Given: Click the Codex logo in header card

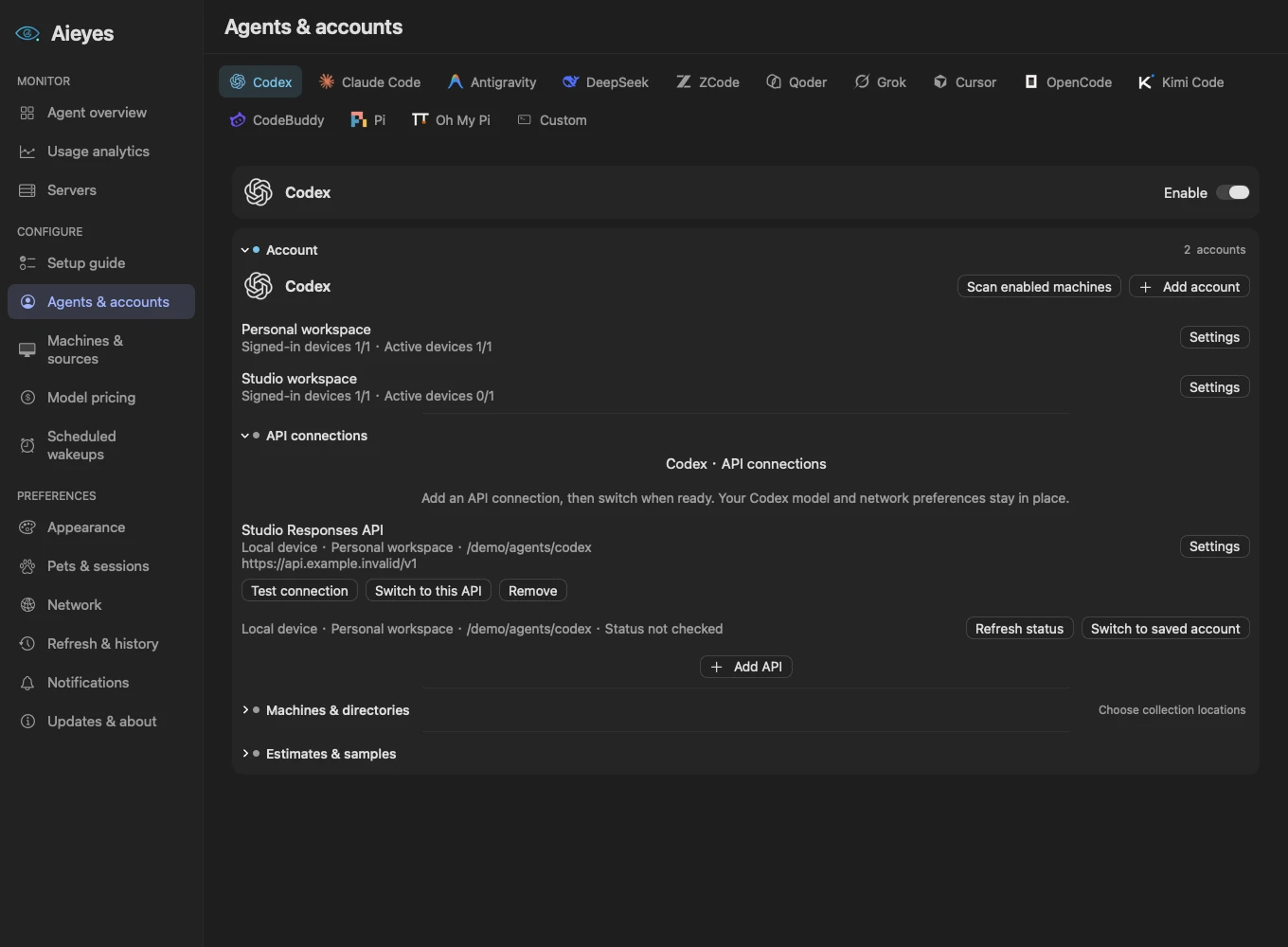Looking at the screenshot, I should pyautogui.click(x=259, y=192).
